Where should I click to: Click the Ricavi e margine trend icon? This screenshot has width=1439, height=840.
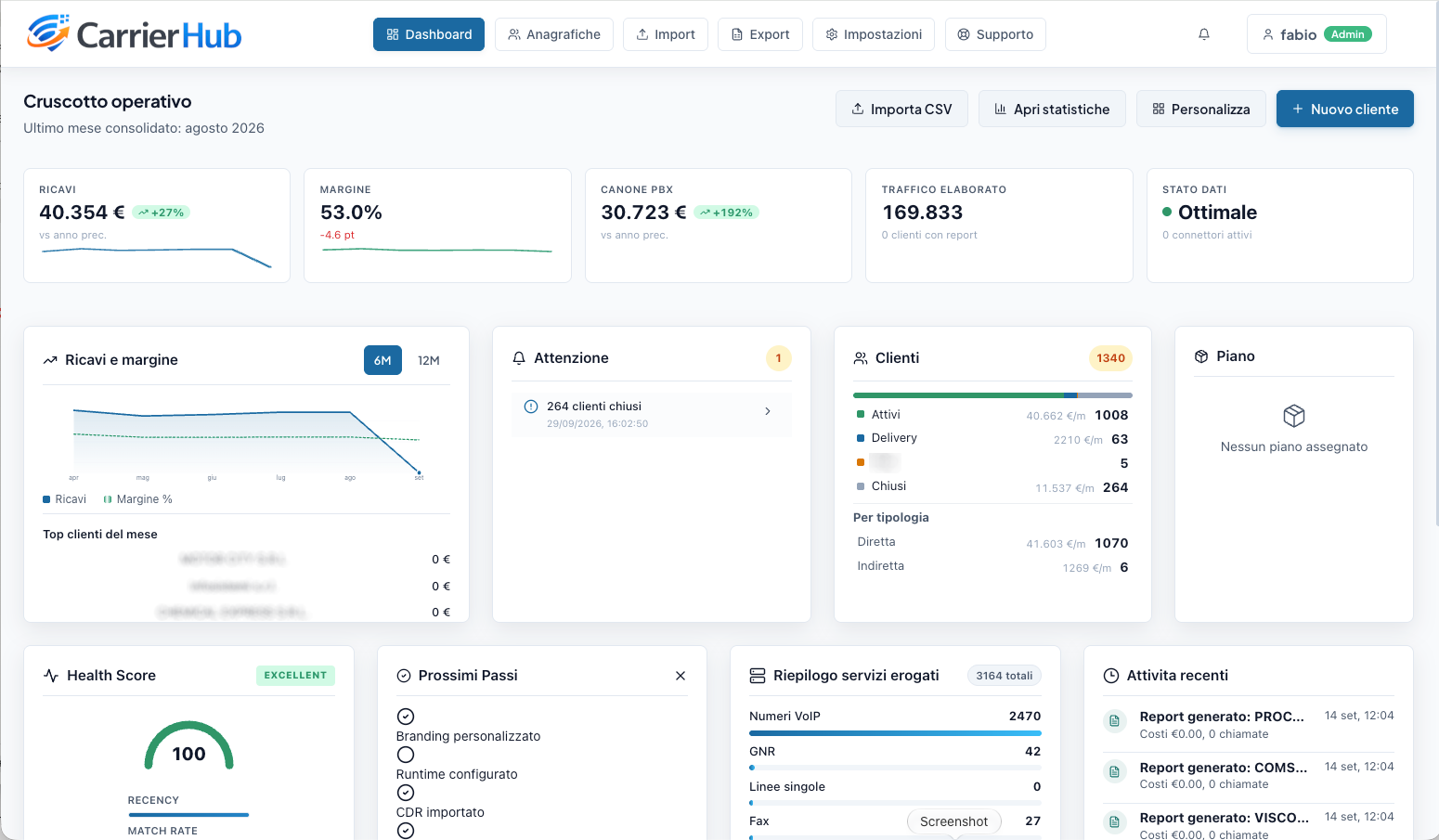coord(50,360)
